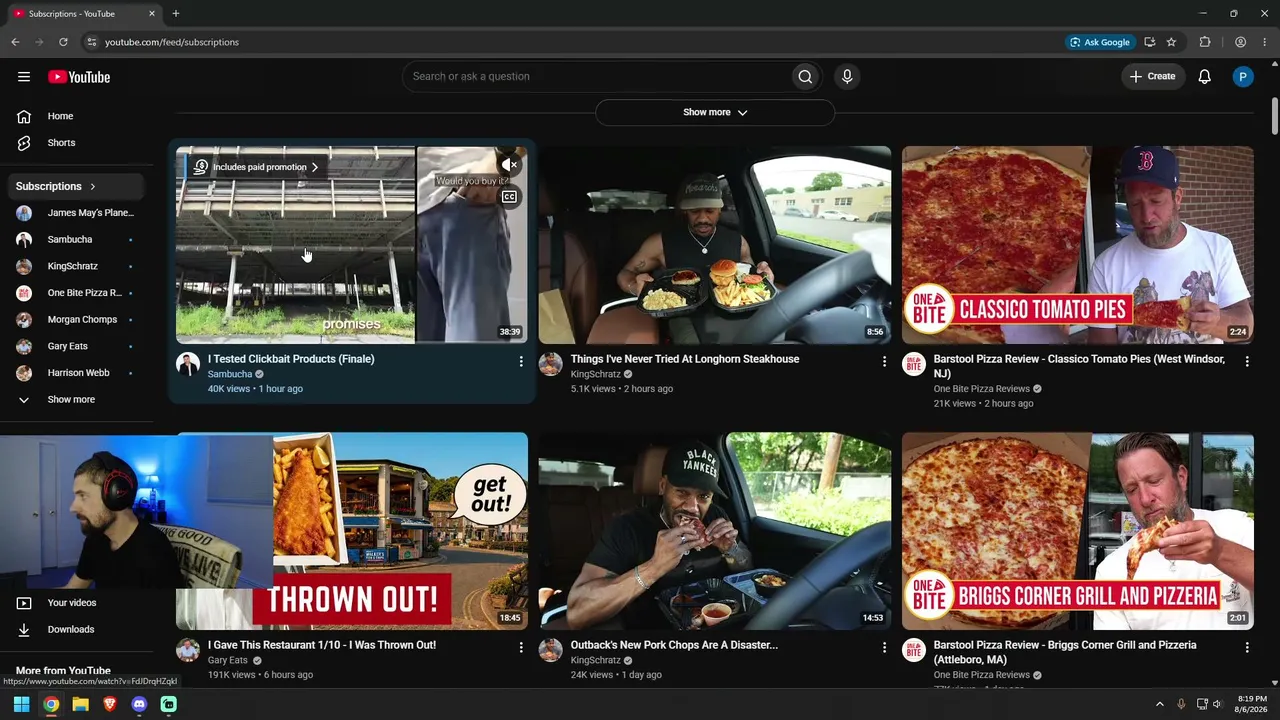Open the Classico Tomato Pies thumbnail
The height and width of the screenshot is (720, 1280).
[x=1078, y=245]
